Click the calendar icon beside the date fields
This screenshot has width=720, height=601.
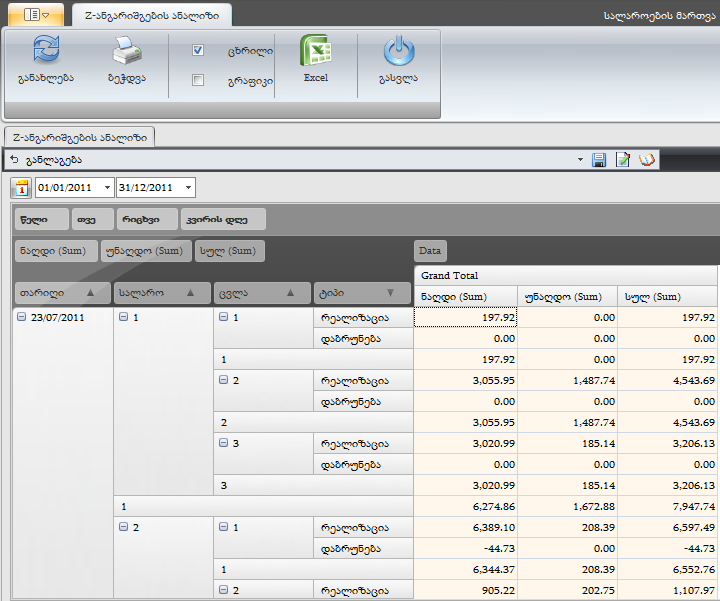[22, 188]
